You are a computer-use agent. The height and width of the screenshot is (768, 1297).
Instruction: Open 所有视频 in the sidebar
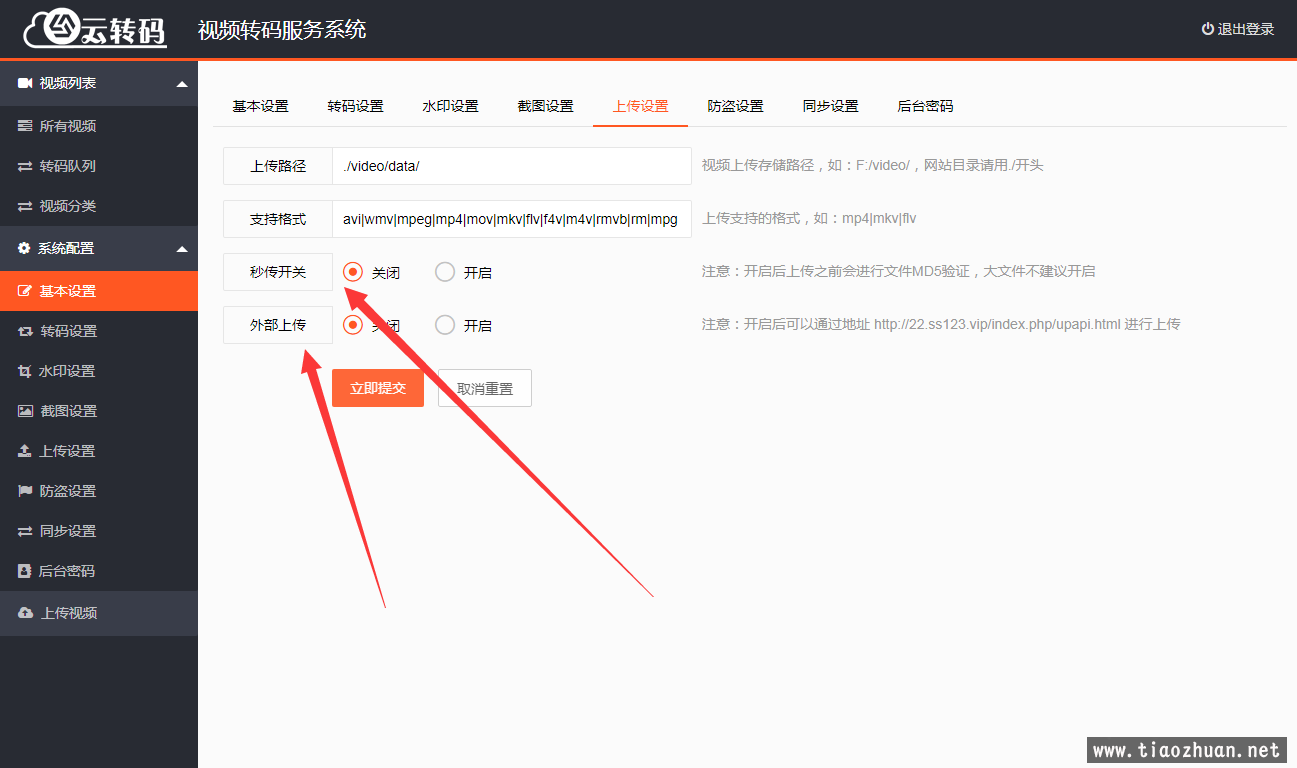pyautogui.click(x=99, y=126)
